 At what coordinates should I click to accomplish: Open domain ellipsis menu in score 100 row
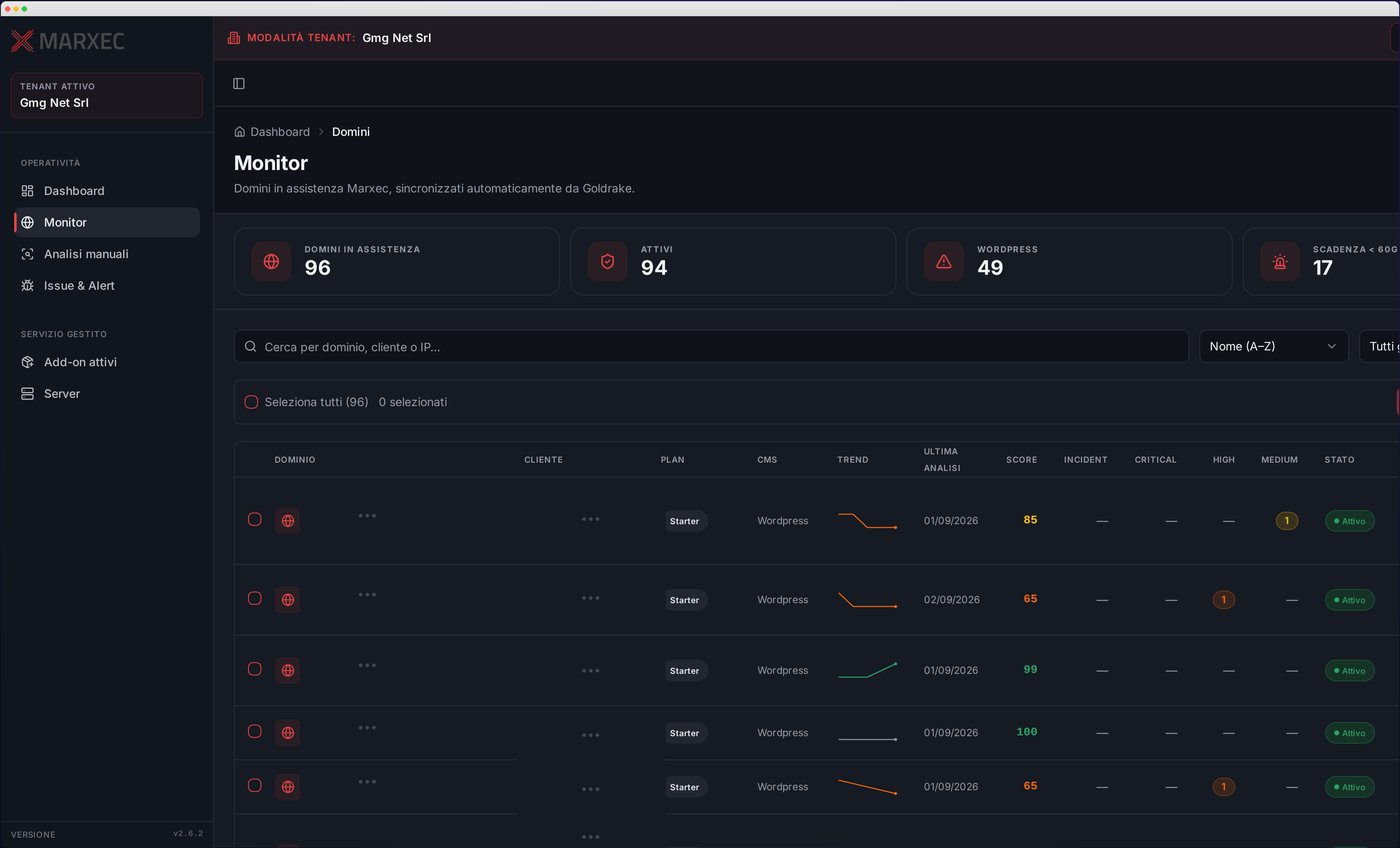[367, 728]
